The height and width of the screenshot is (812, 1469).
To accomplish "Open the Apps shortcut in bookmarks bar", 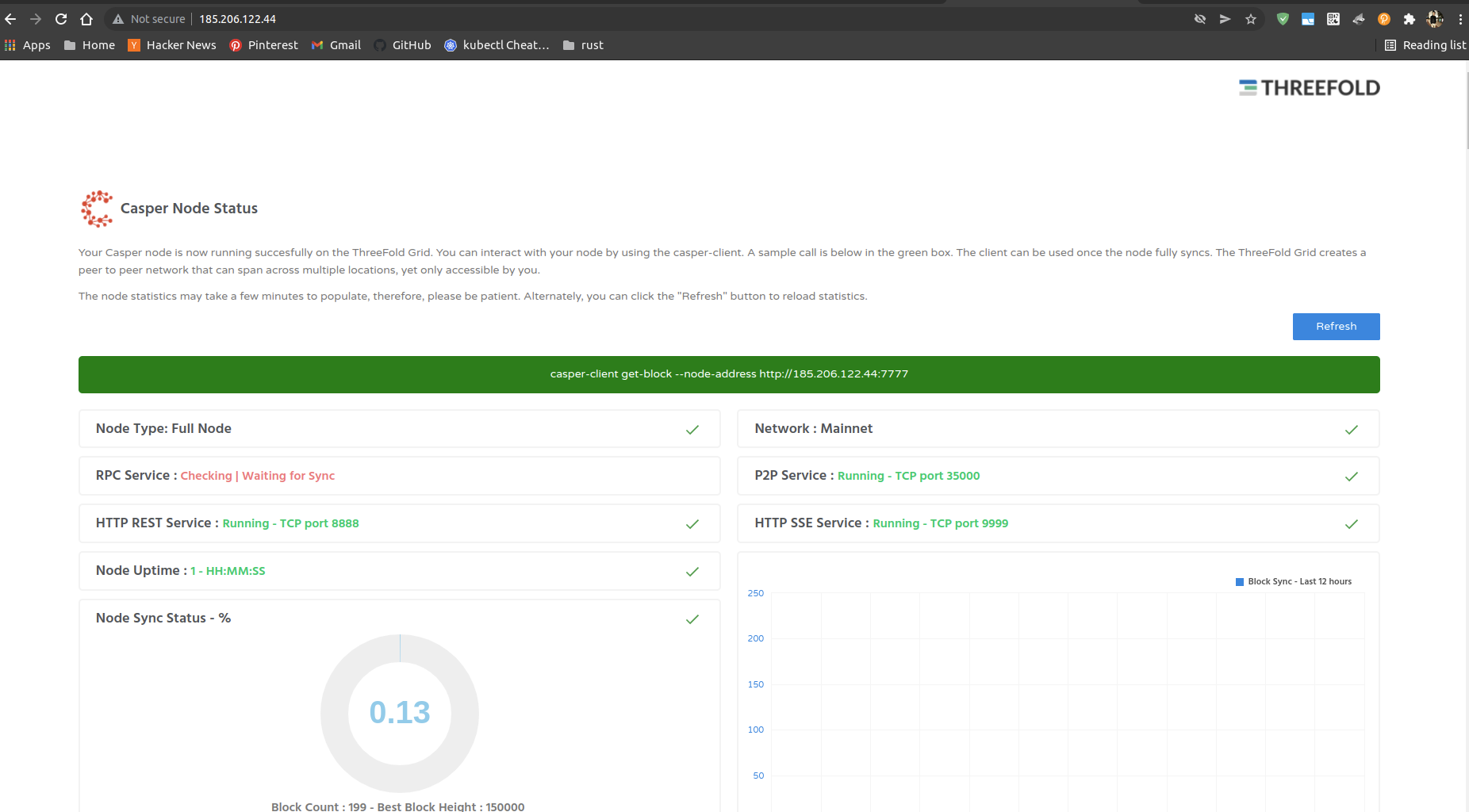I will point(28,45).
